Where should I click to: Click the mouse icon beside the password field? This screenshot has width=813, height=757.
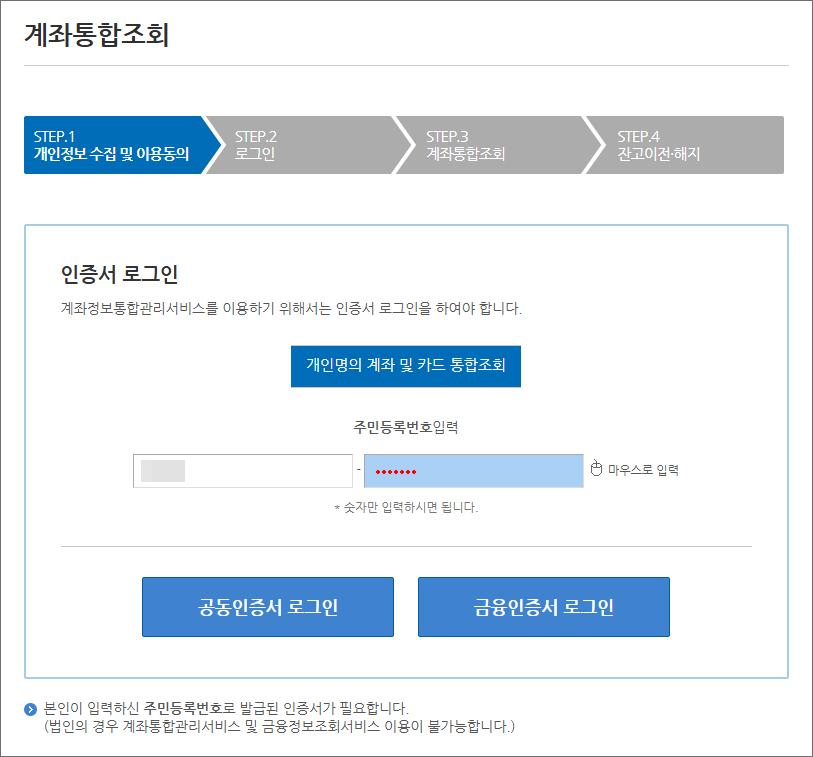tap(597, 469)
